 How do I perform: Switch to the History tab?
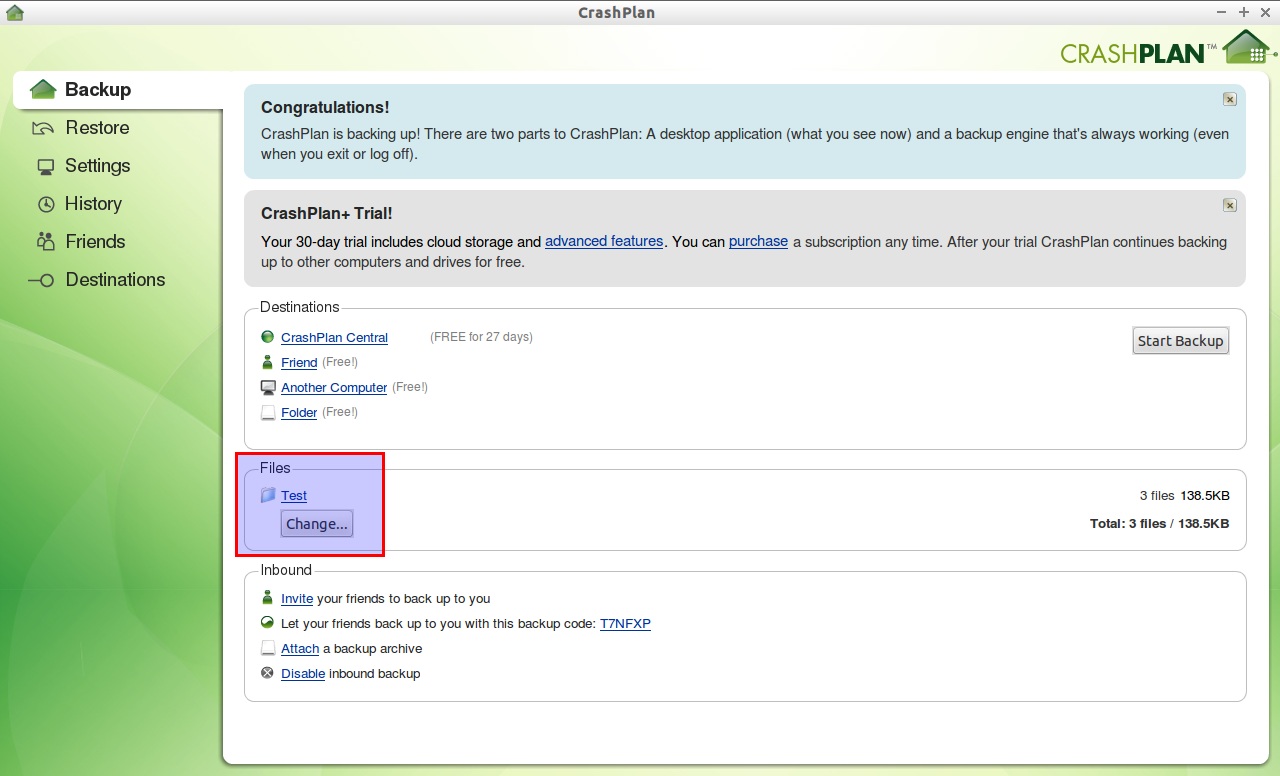click(x=93, y=204)
